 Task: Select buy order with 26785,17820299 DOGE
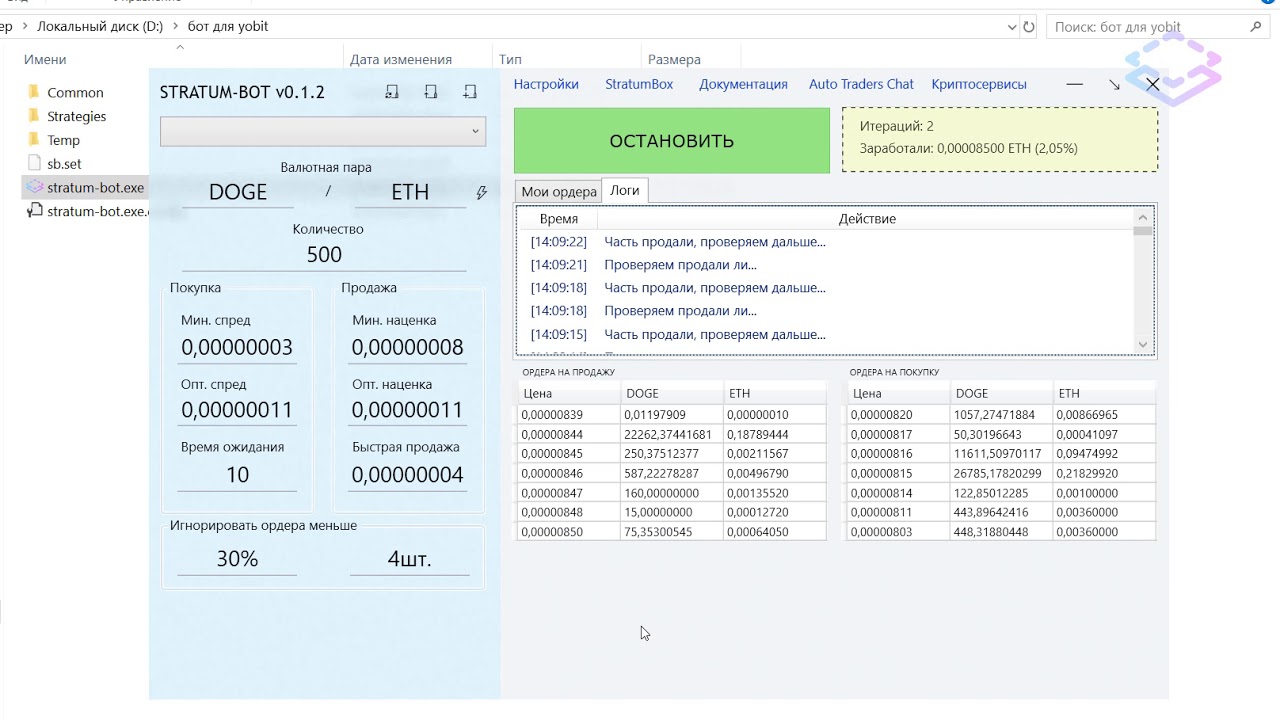tap(1001, 473)
